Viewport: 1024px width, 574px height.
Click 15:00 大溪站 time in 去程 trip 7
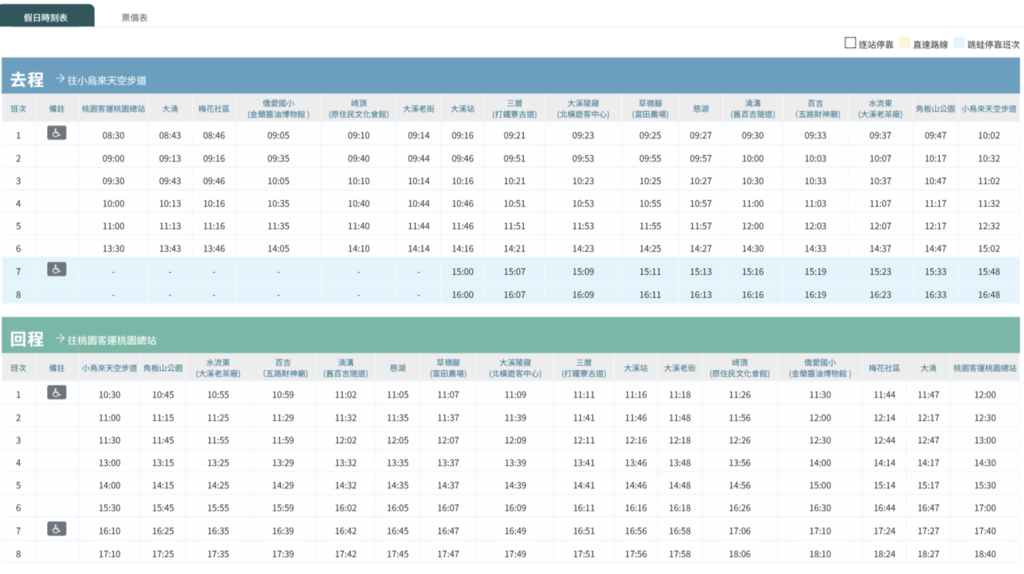[462, 272]
